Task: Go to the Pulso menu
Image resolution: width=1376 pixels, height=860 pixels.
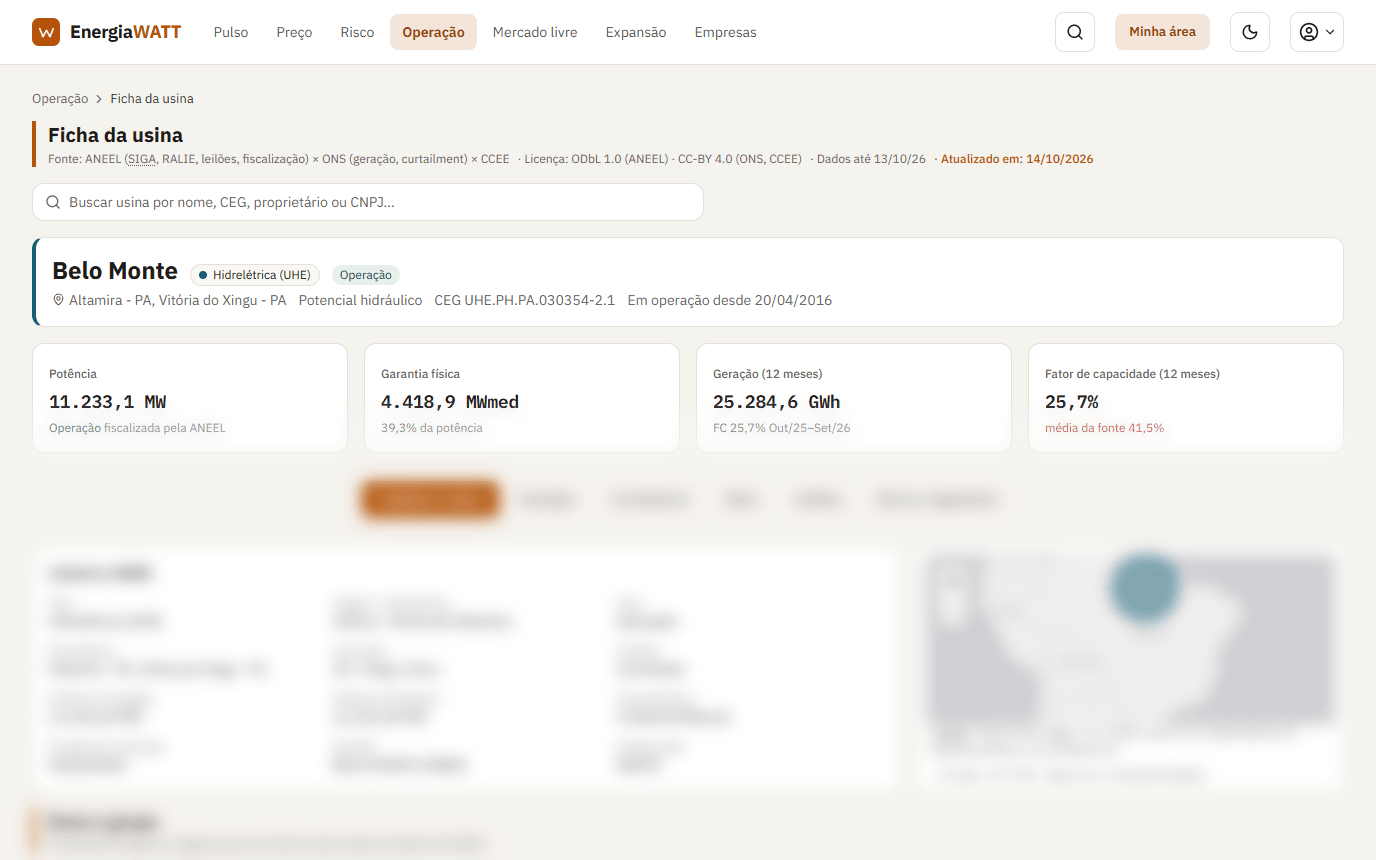Action: [231, 32]
